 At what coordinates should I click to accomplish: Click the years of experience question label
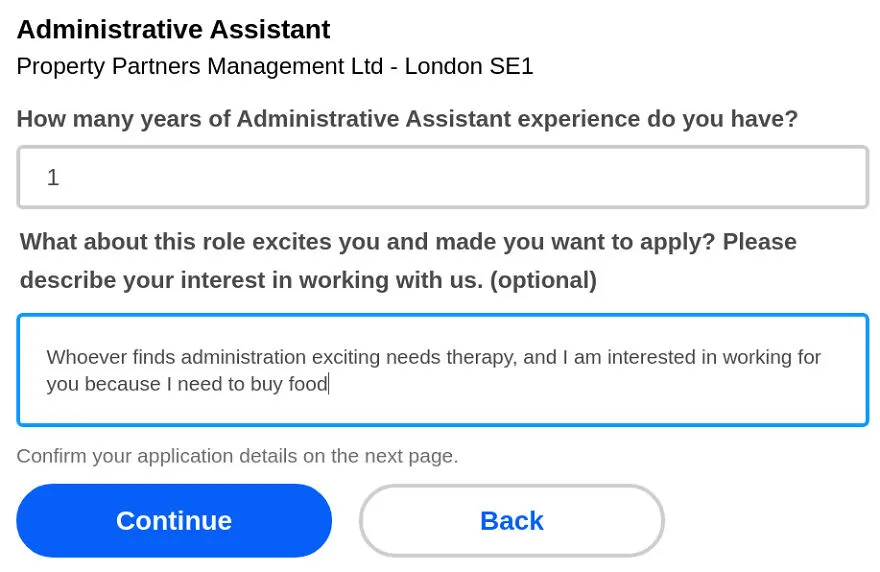(x=407, y=119)
